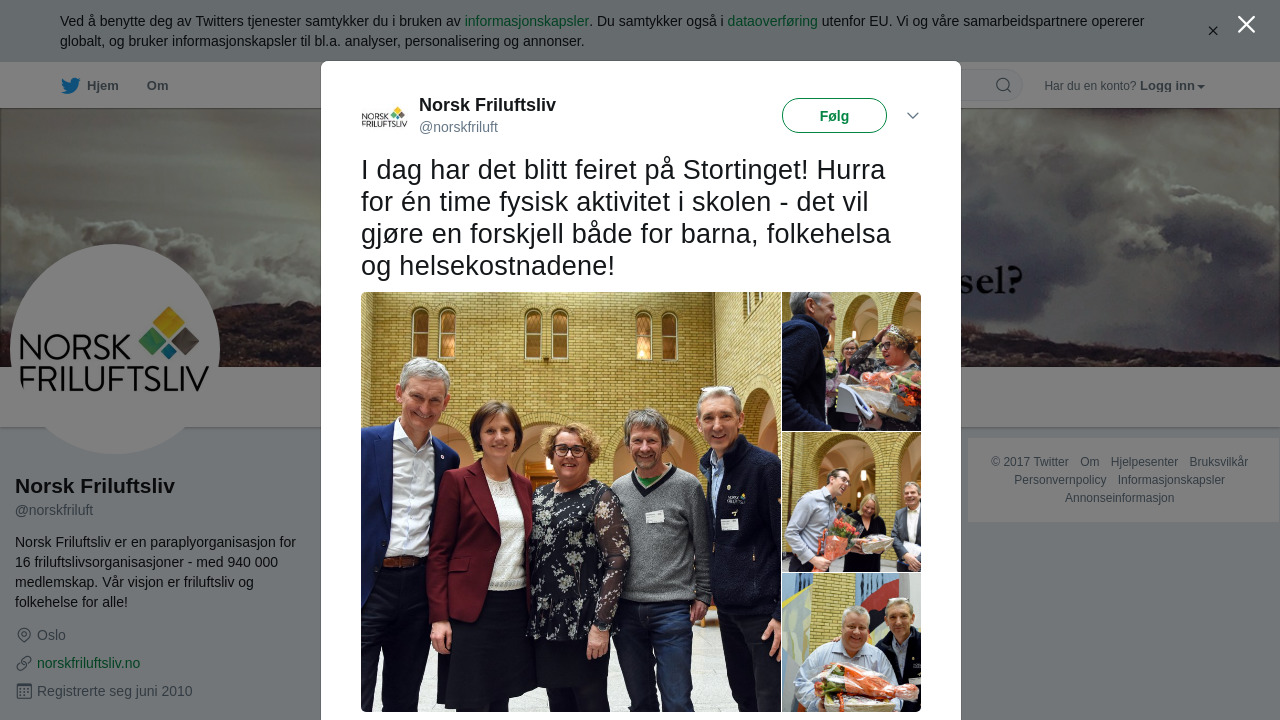Viewport: 1280px width, 720px height.
Task: Click the calendar icon by registration date
Action: 24,691
